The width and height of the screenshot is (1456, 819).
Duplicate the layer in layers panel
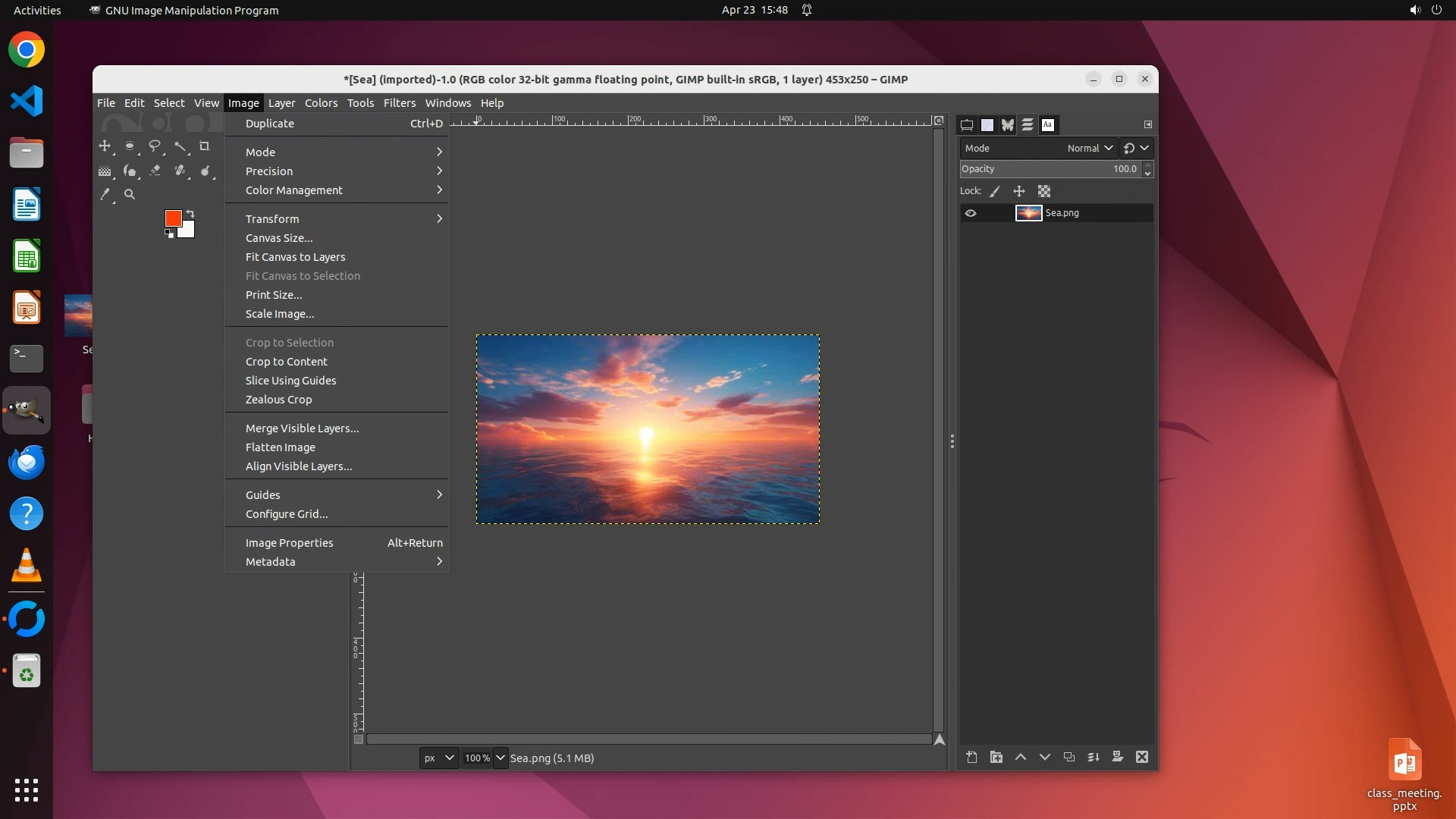point(1069,757)
